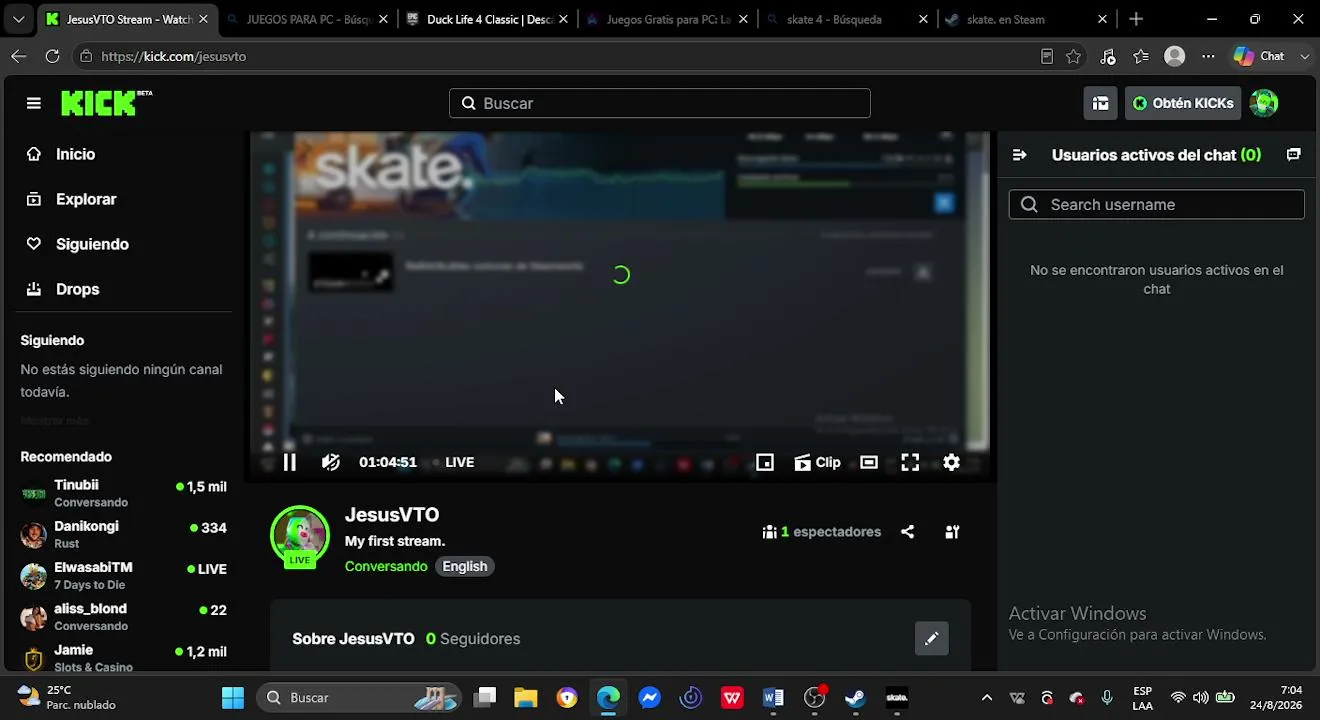Jump to LIVE in the player

pos(459,462)
